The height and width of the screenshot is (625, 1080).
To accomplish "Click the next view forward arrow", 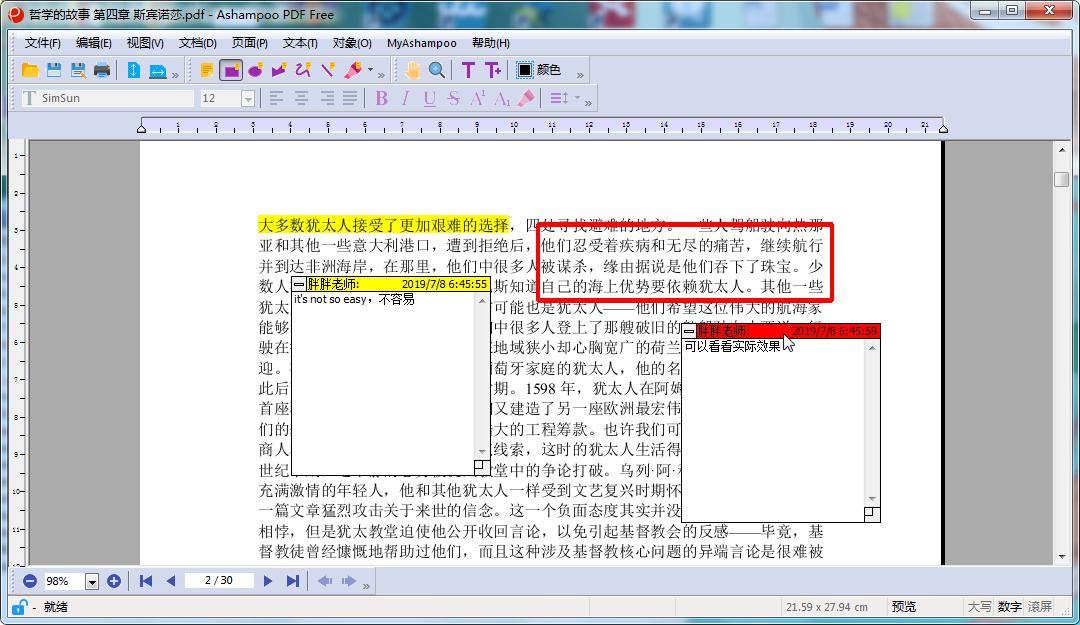I will click(349, 581).
